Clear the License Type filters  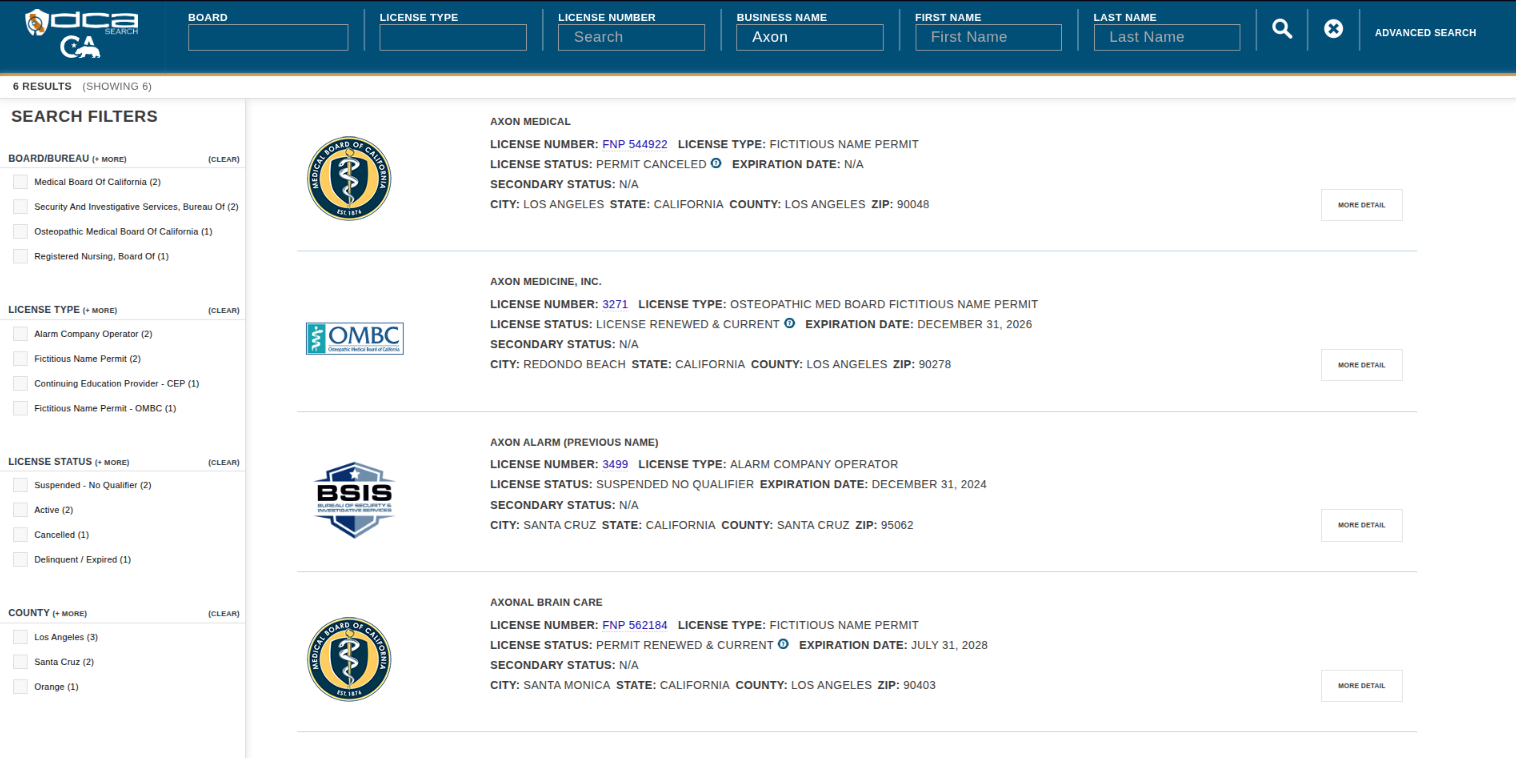coord(224,311)
